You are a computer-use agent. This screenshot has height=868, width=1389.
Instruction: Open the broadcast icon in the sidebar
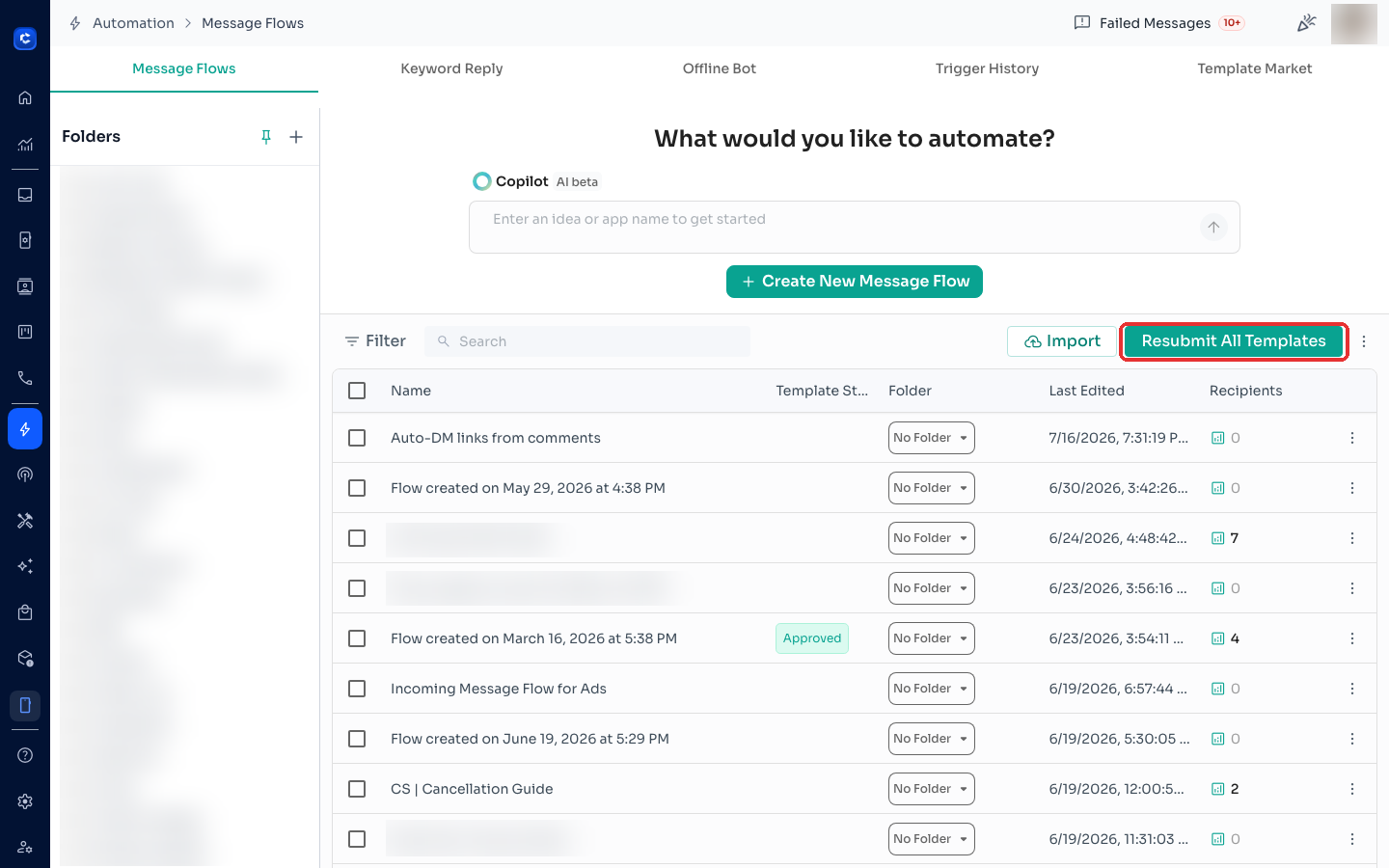pyautogui.click(x=25, y=475)
